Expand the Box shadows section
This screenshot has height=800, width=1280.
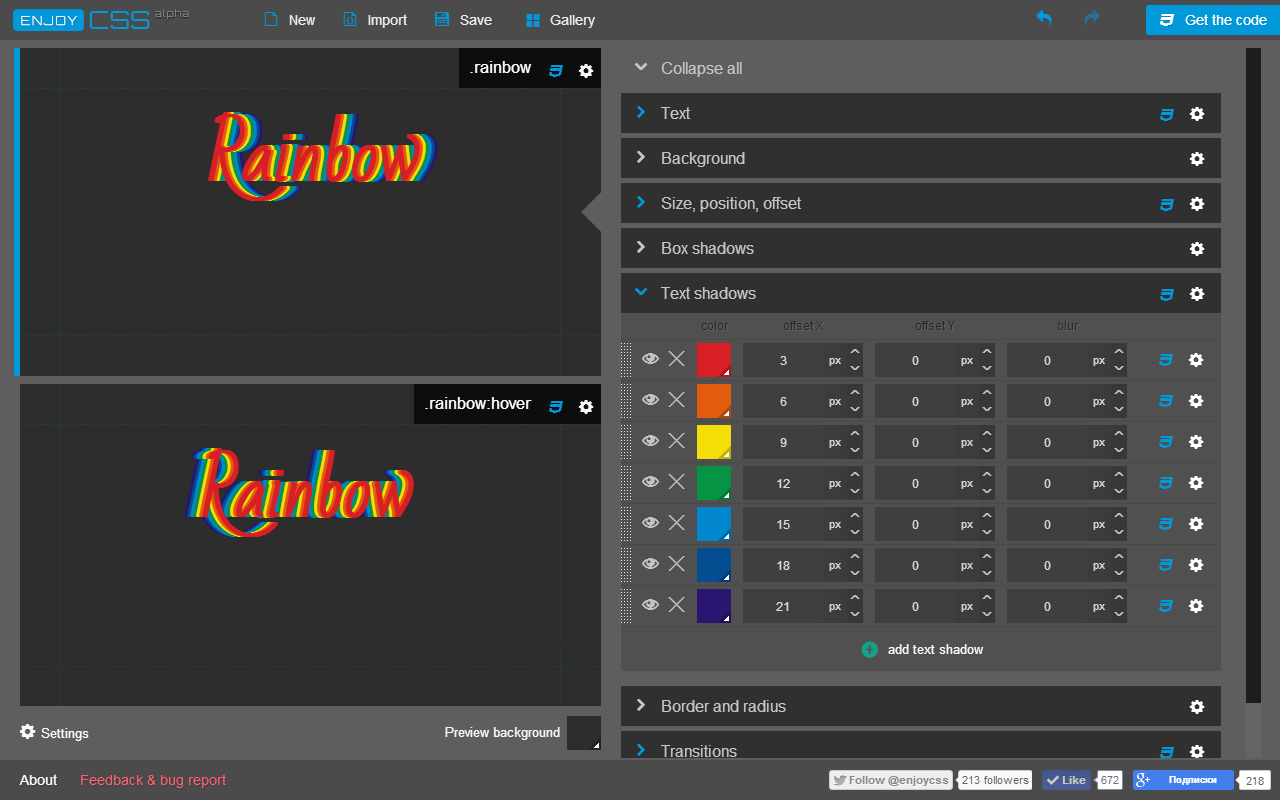[x=641, y=247]
